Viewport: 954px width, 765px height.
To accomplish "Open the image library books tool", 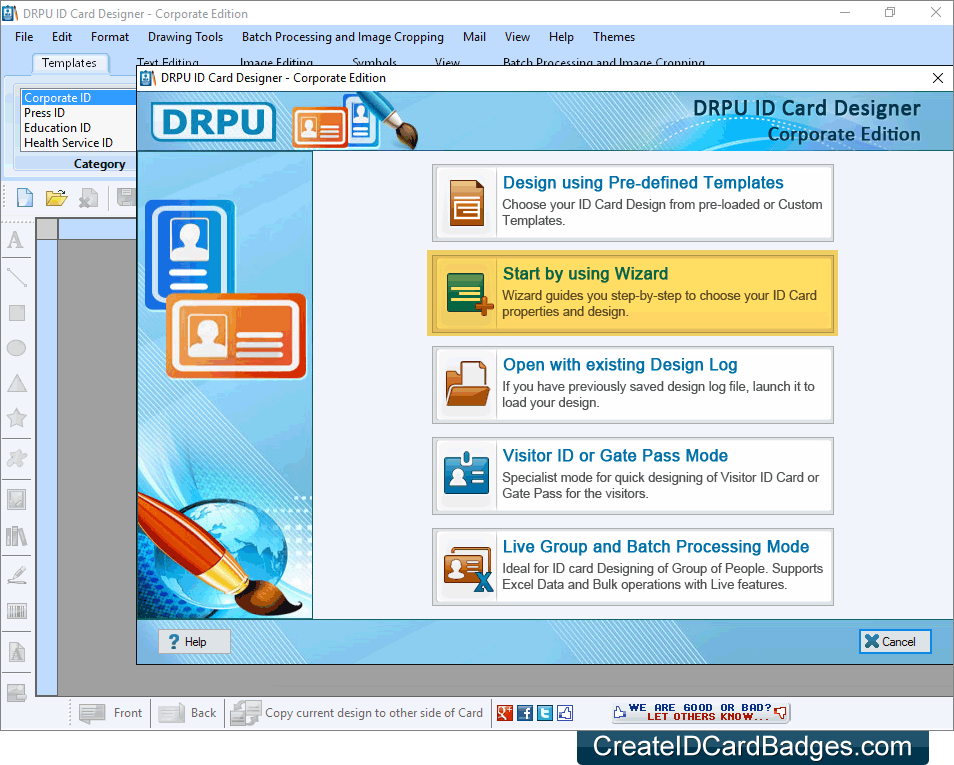I will point(16,536).
